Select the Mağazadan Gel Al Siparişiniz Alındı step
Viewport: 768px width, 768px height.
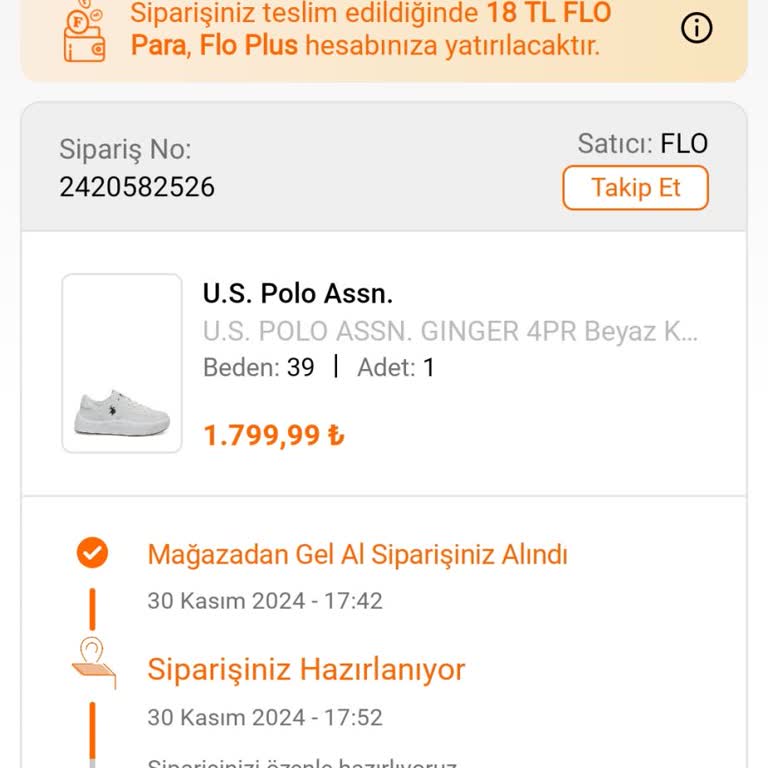tap(358, 555)
